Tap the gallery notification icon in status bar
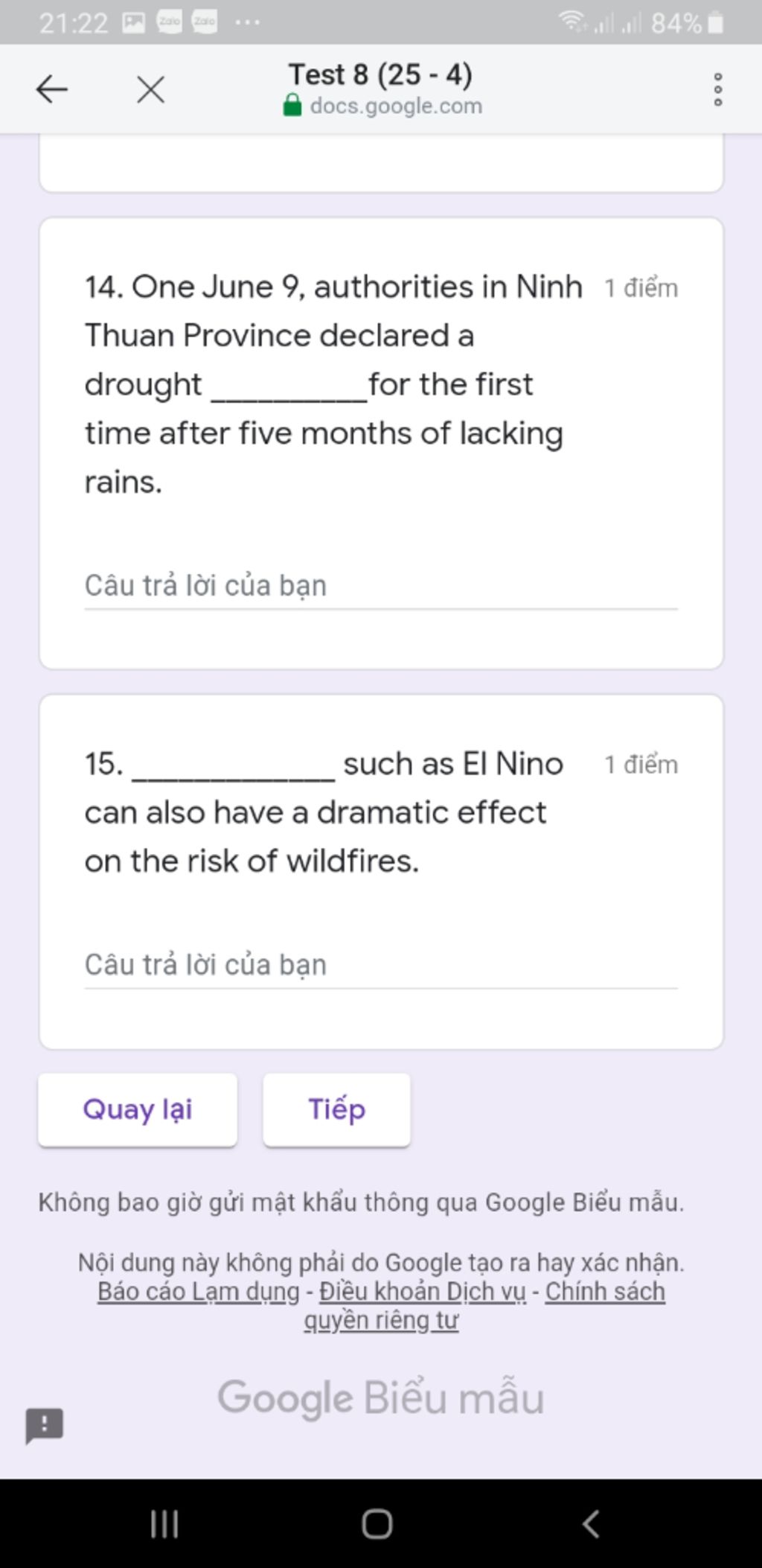 [133, 22]
